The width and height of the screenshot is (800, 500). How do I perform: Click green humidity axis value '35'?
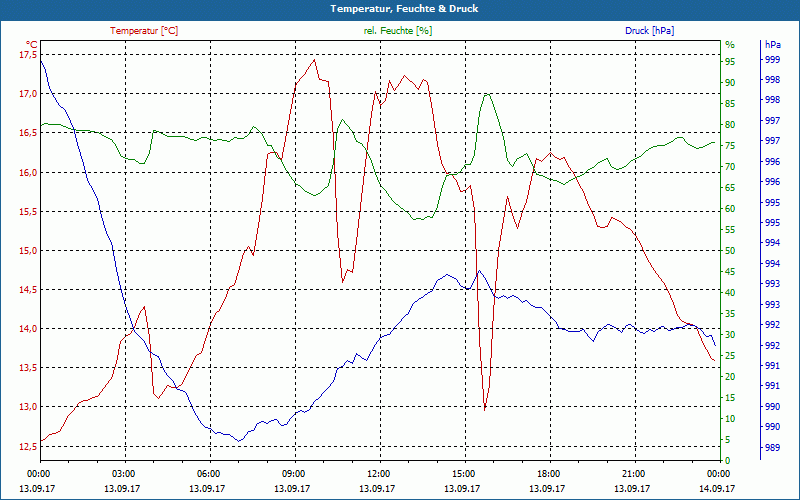pos(730,314)
